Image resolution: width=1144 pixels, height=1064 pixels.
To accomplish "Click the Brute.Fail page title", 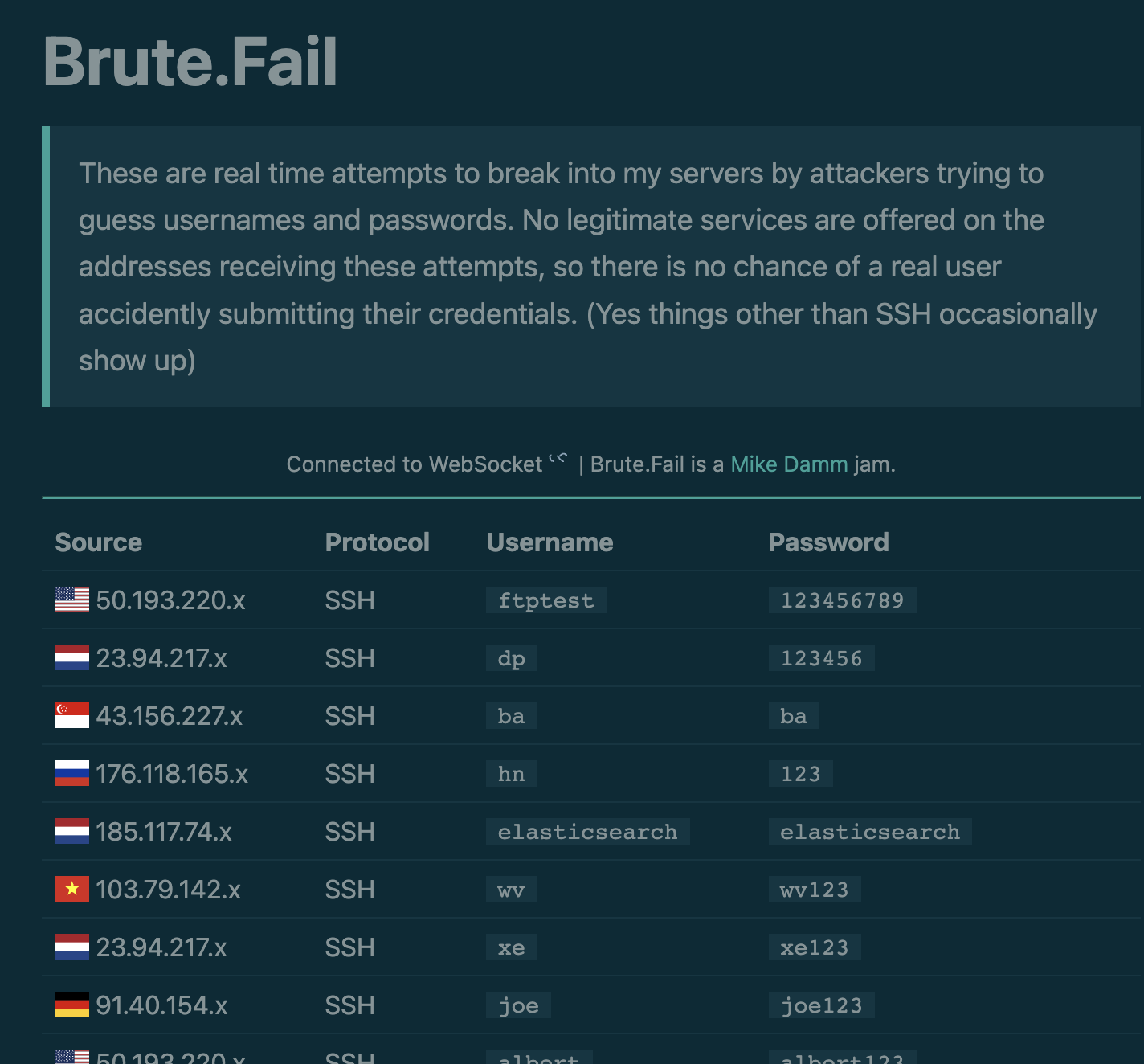I will pos(190,62).
